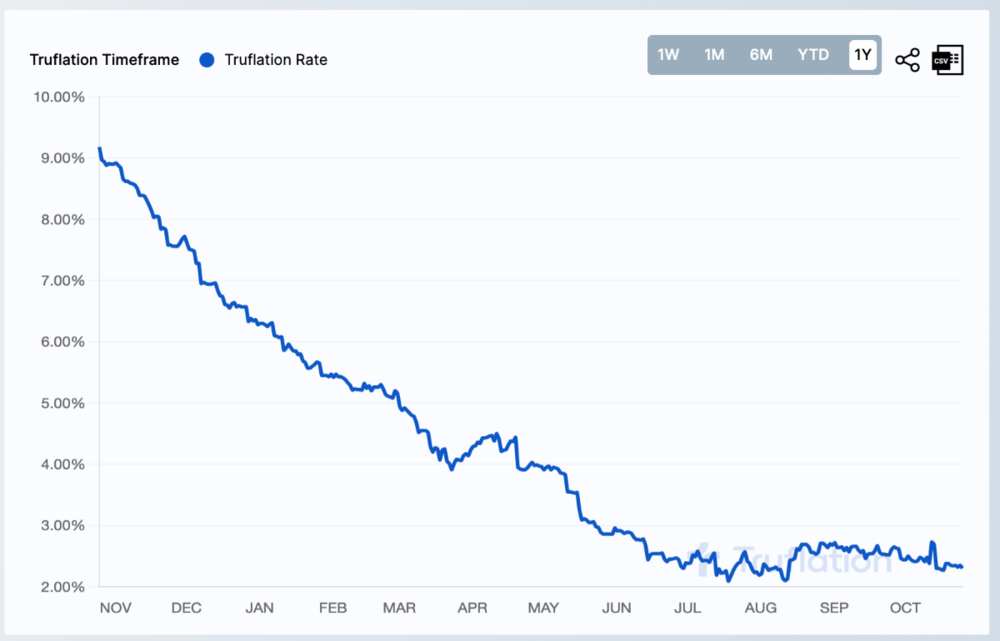1000x641 pixels.
Task: Click the SEP x-axis label
Action: (x=834, y=608)
